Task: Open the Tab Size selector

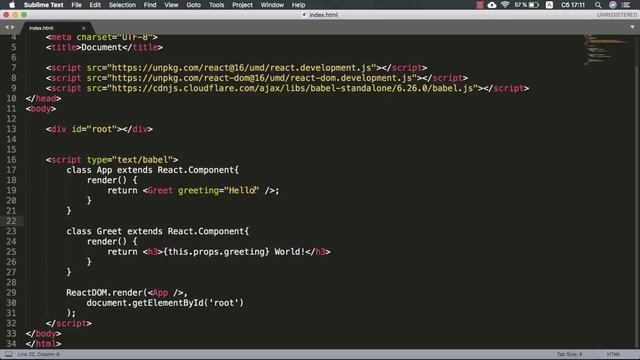Action: point(569,354)
